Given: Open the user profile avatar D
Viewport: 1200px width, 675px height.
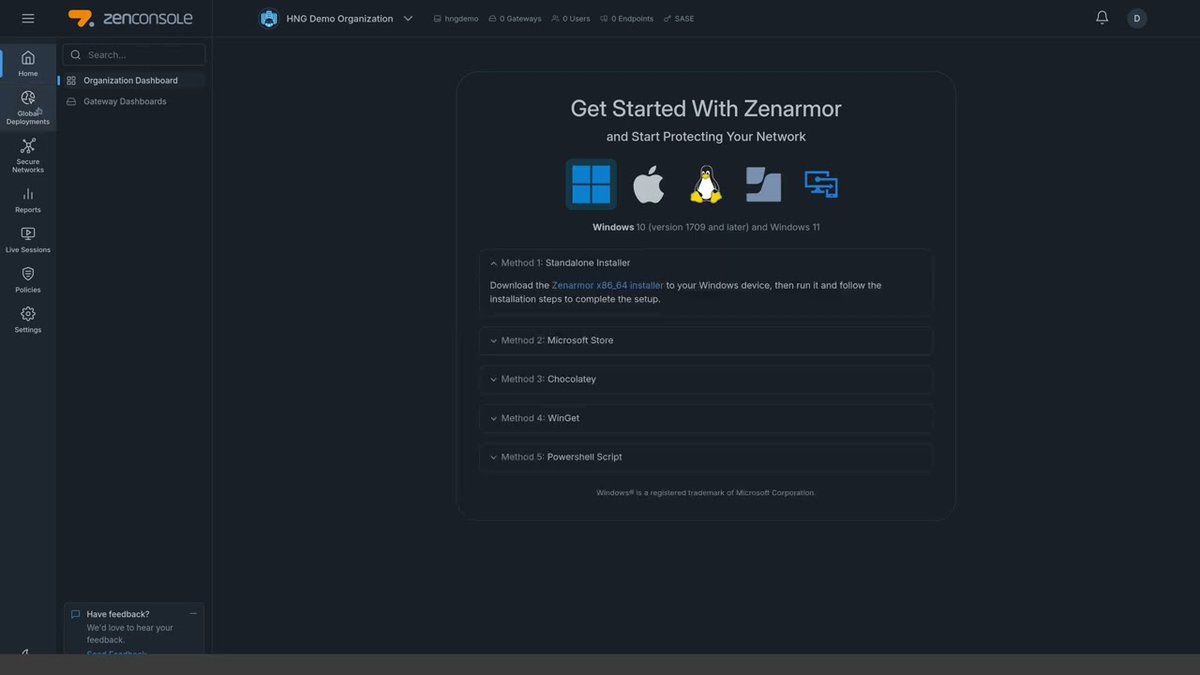Looking at the screenshot, I should [1137, 18].
